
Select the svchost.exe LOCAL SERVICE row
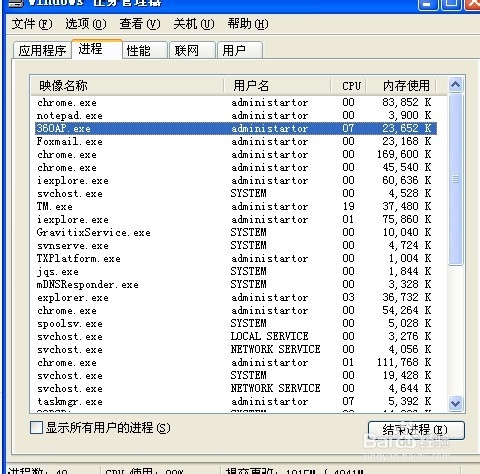[236, 336]
